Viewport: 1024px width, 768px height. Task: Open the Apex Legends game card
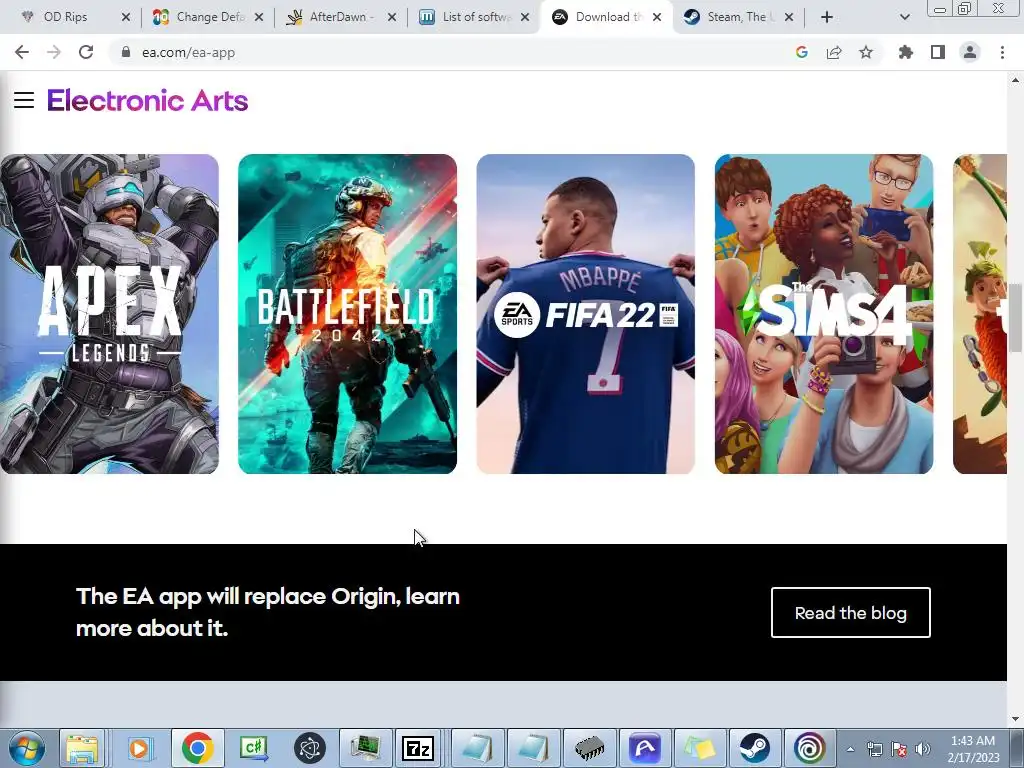tap(109, 314)
